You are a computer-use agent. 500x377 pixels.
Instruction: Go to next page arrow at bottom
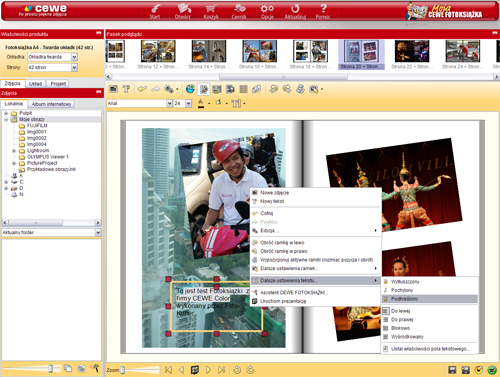(208, 370)
